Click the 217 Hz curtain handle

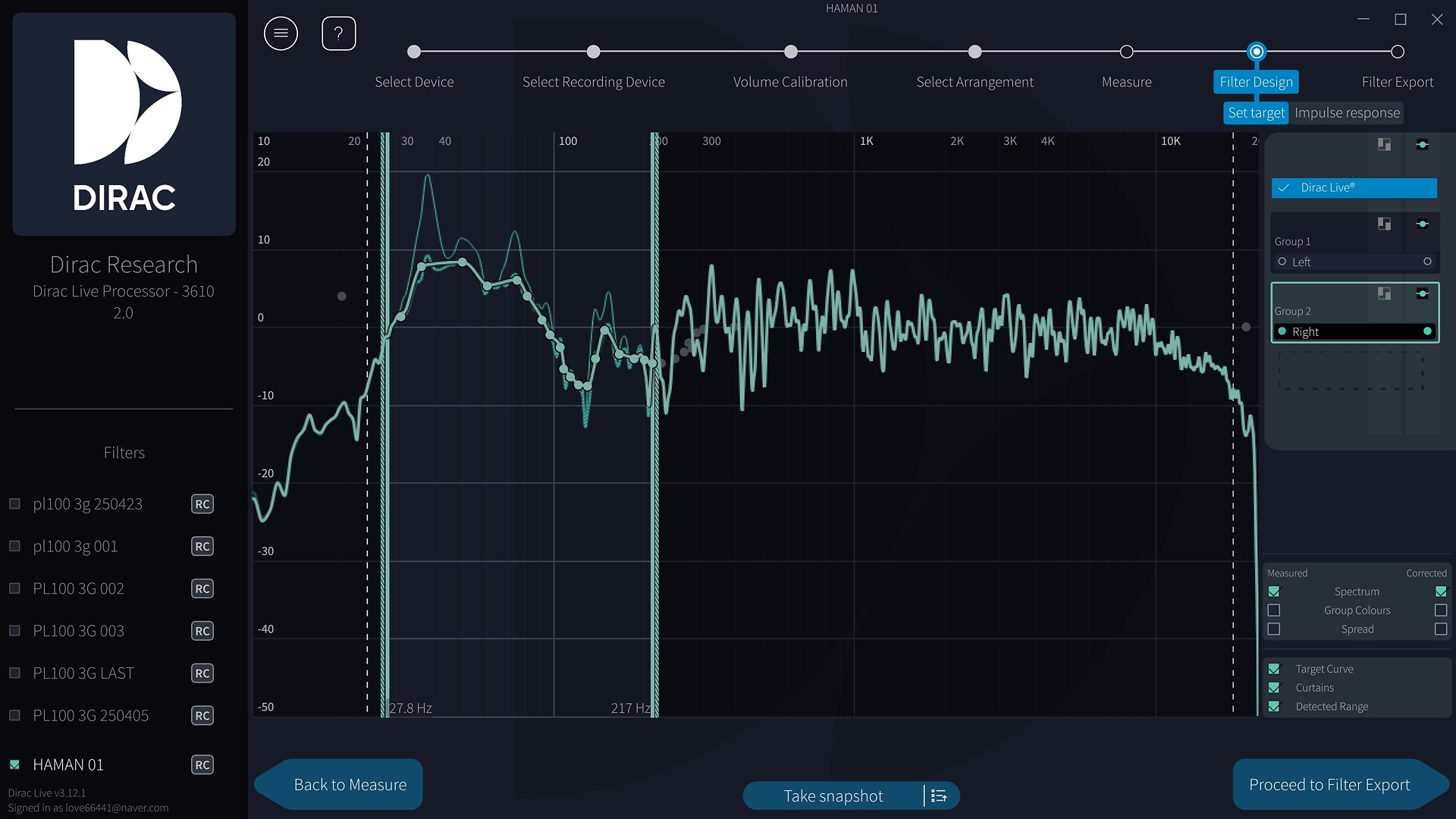click(x=654, y=425)
